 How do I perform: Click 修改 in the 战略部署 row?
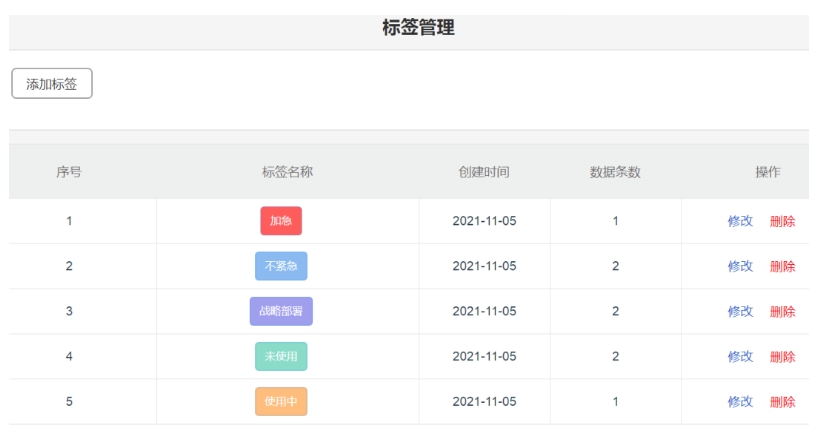coord(740,311)
